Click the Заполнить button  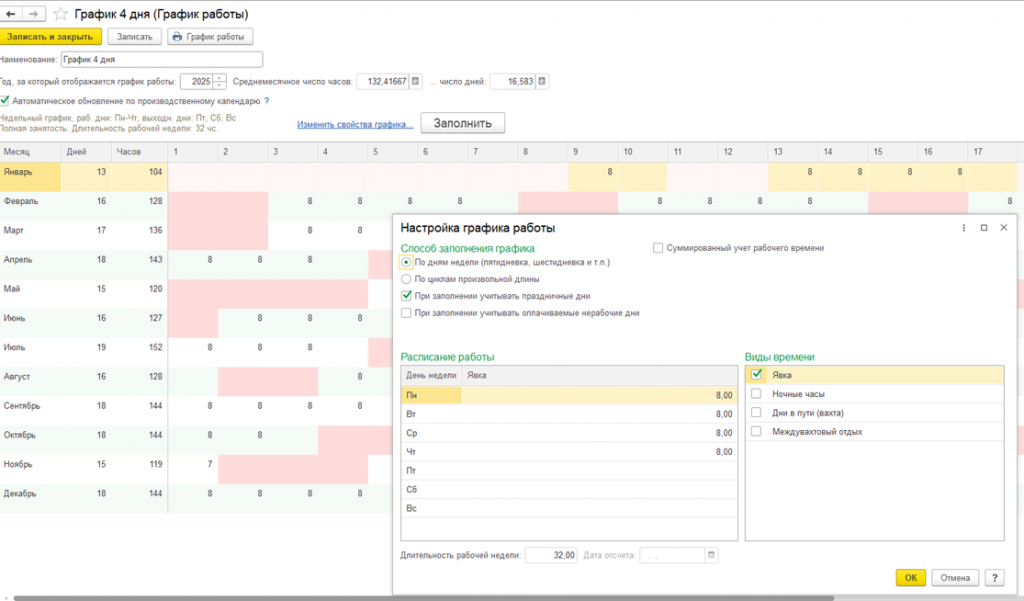[462, 123]
